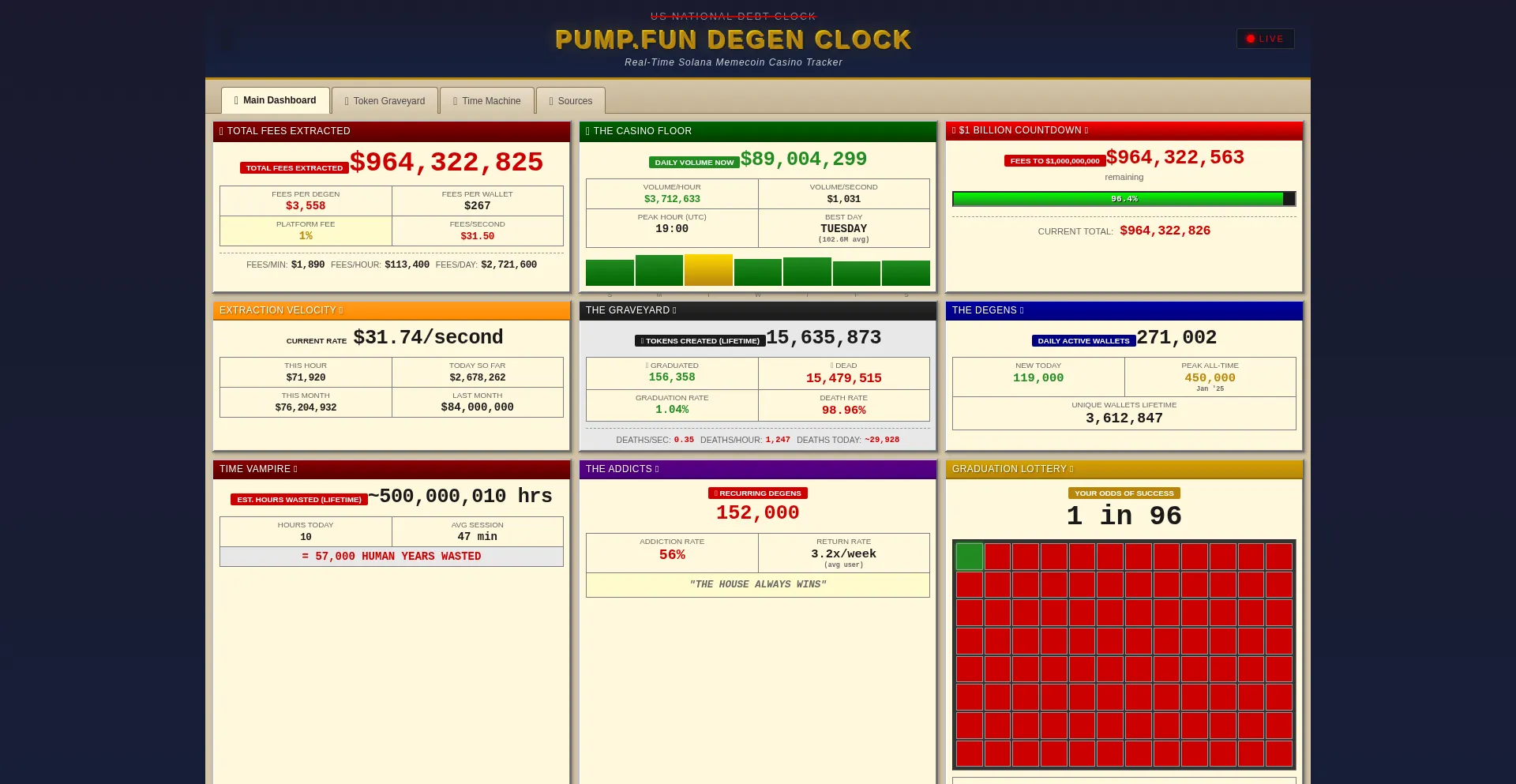The width and height of the screenshot is (1516, 784).
Task: Click the VOLUME/HOUR $3,712,633 cell
Action: 672,193
